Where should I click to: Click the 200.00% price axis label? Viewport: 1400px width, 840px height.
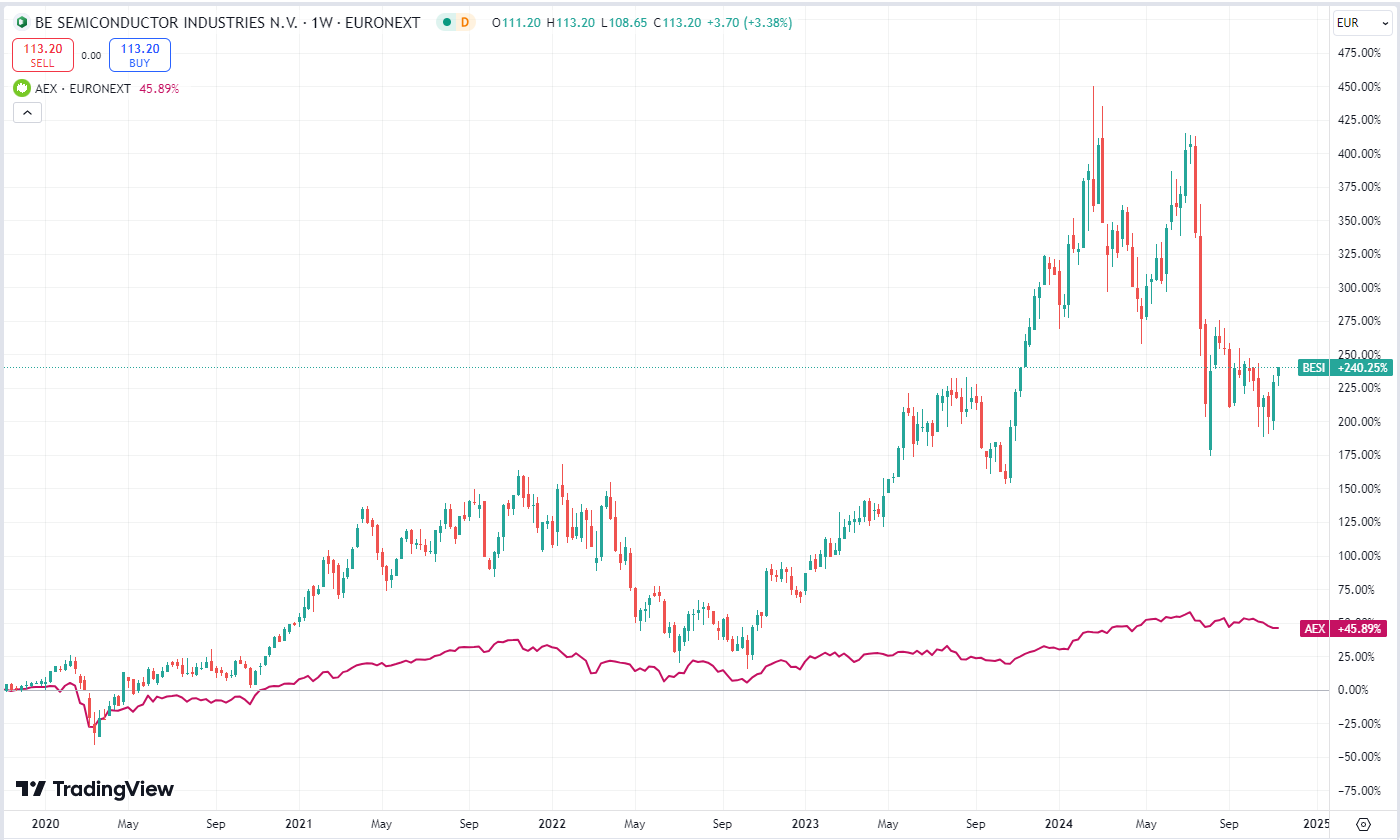pyautogui.click(x=1358, y=422)
